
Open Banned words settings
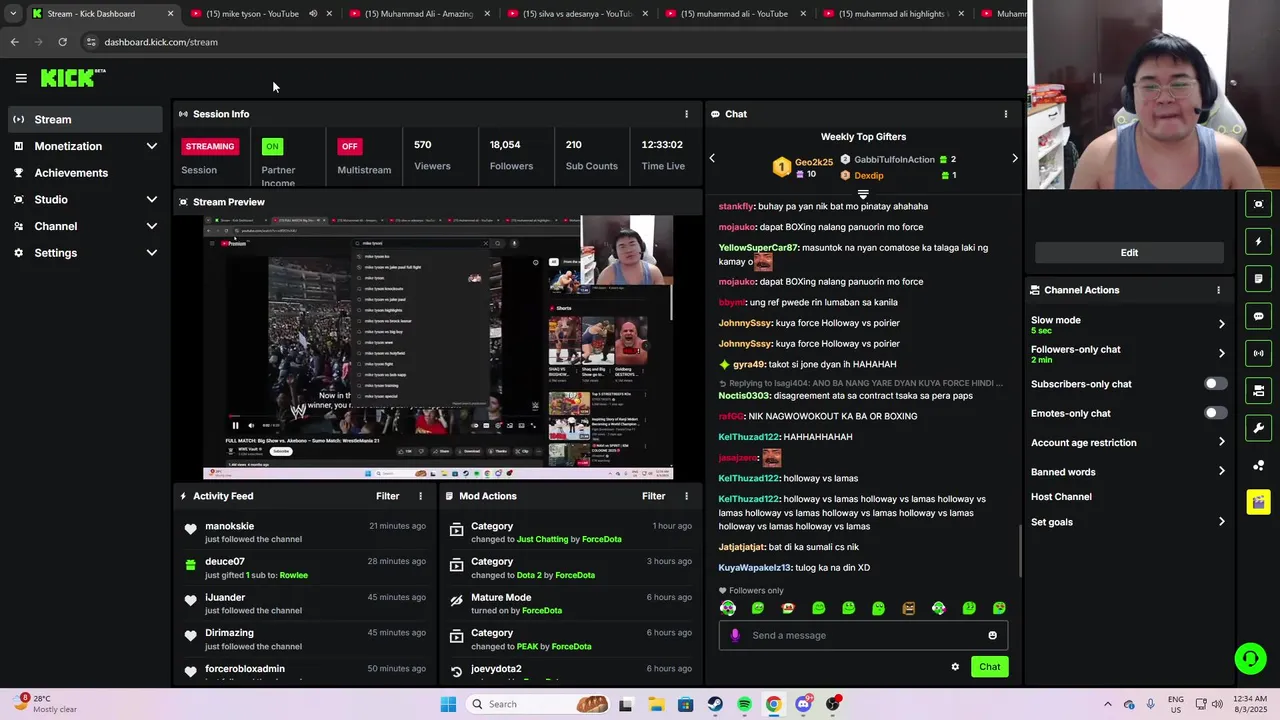[x=1128, y=472]
